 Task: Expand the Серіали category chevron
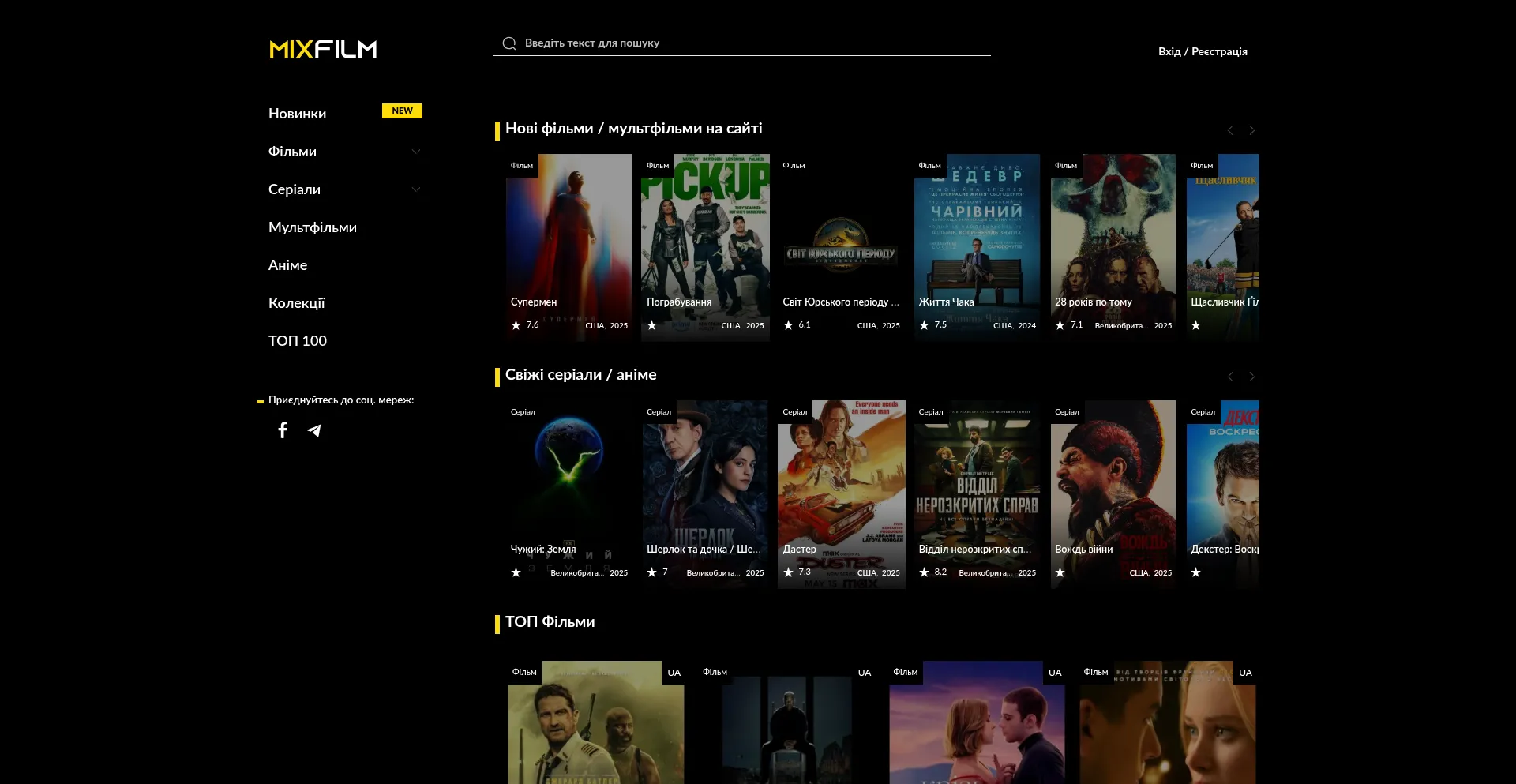point(416,189)
